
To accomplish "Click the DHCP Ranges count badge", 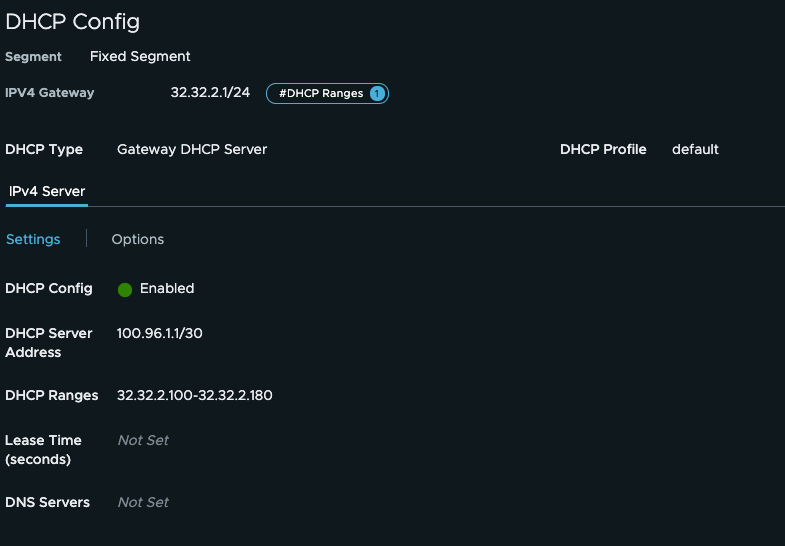I will (x=377, y=94).
